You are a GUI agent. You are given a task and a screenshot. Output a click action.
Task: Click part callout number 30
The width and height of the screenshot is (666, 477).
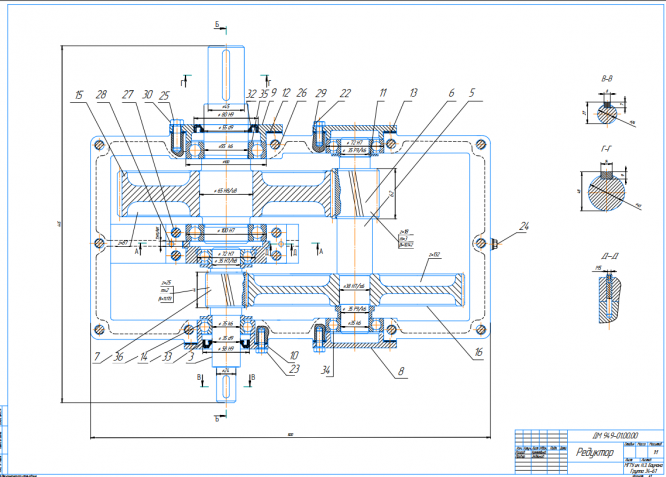[x=147, y=94]
